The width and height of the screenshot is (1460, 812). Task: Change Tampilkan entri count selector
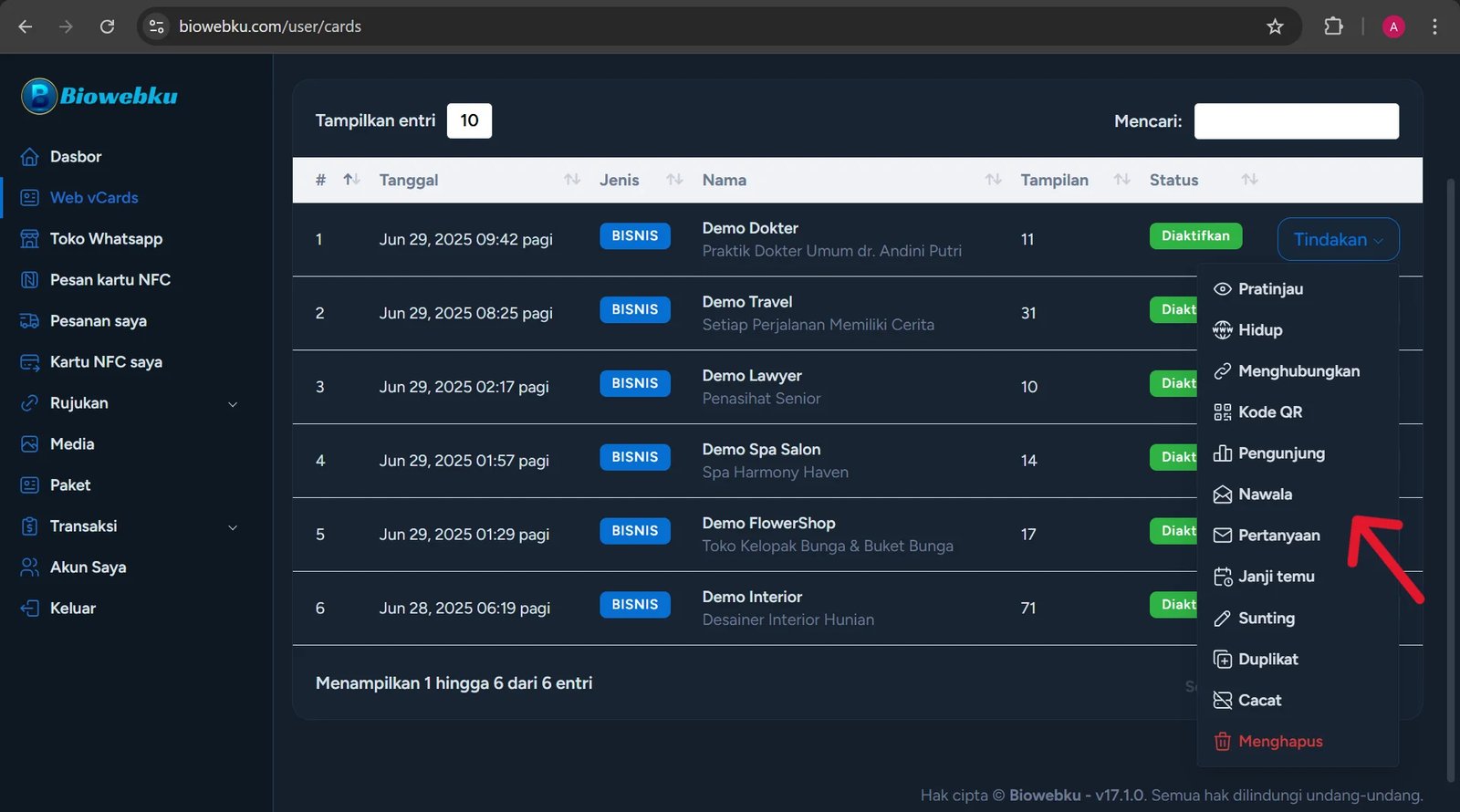tap(469, 120)
